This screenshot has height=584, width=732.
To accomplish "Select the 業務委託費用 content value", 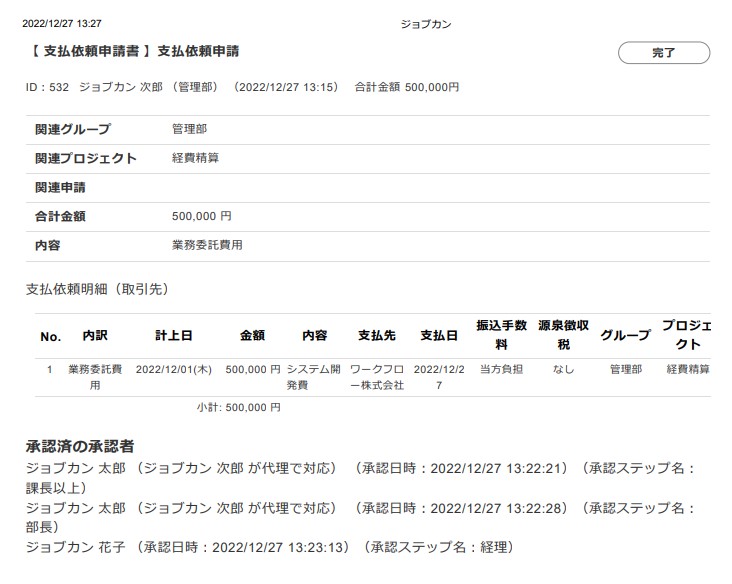I will pyautogui.click(x=207, y=245).
